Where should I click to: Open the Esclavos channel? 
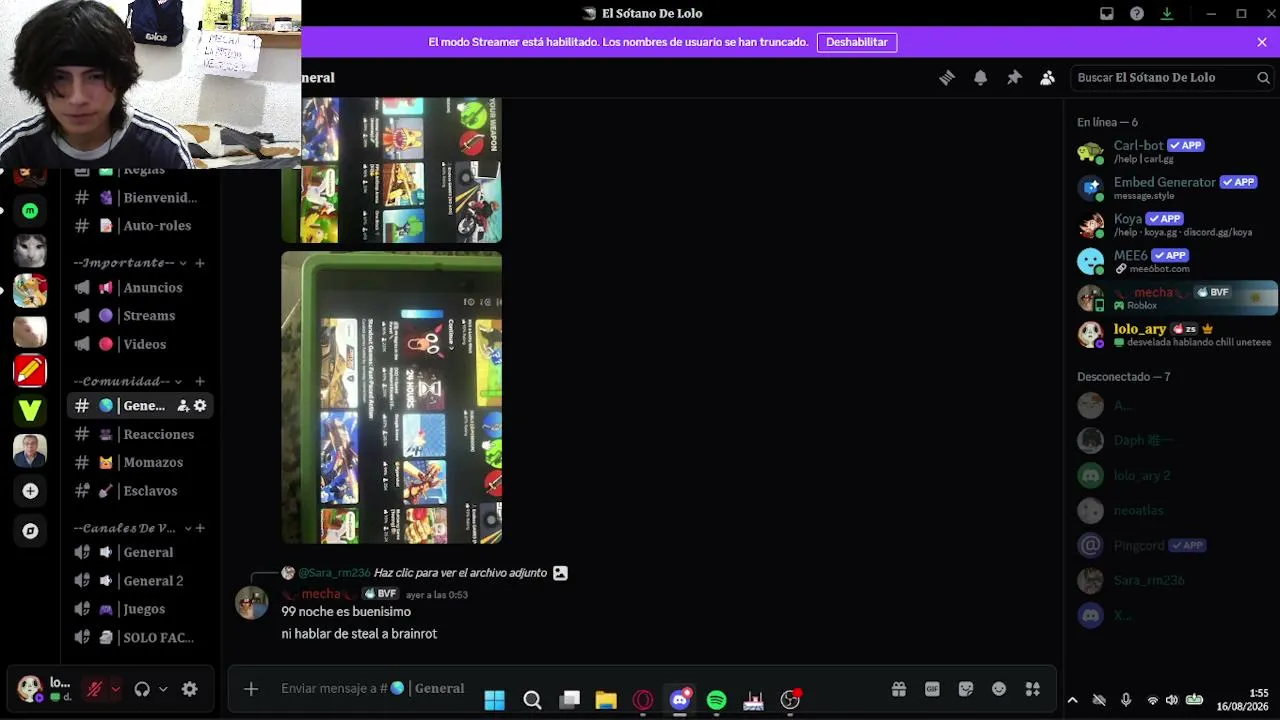click(140, 491)
